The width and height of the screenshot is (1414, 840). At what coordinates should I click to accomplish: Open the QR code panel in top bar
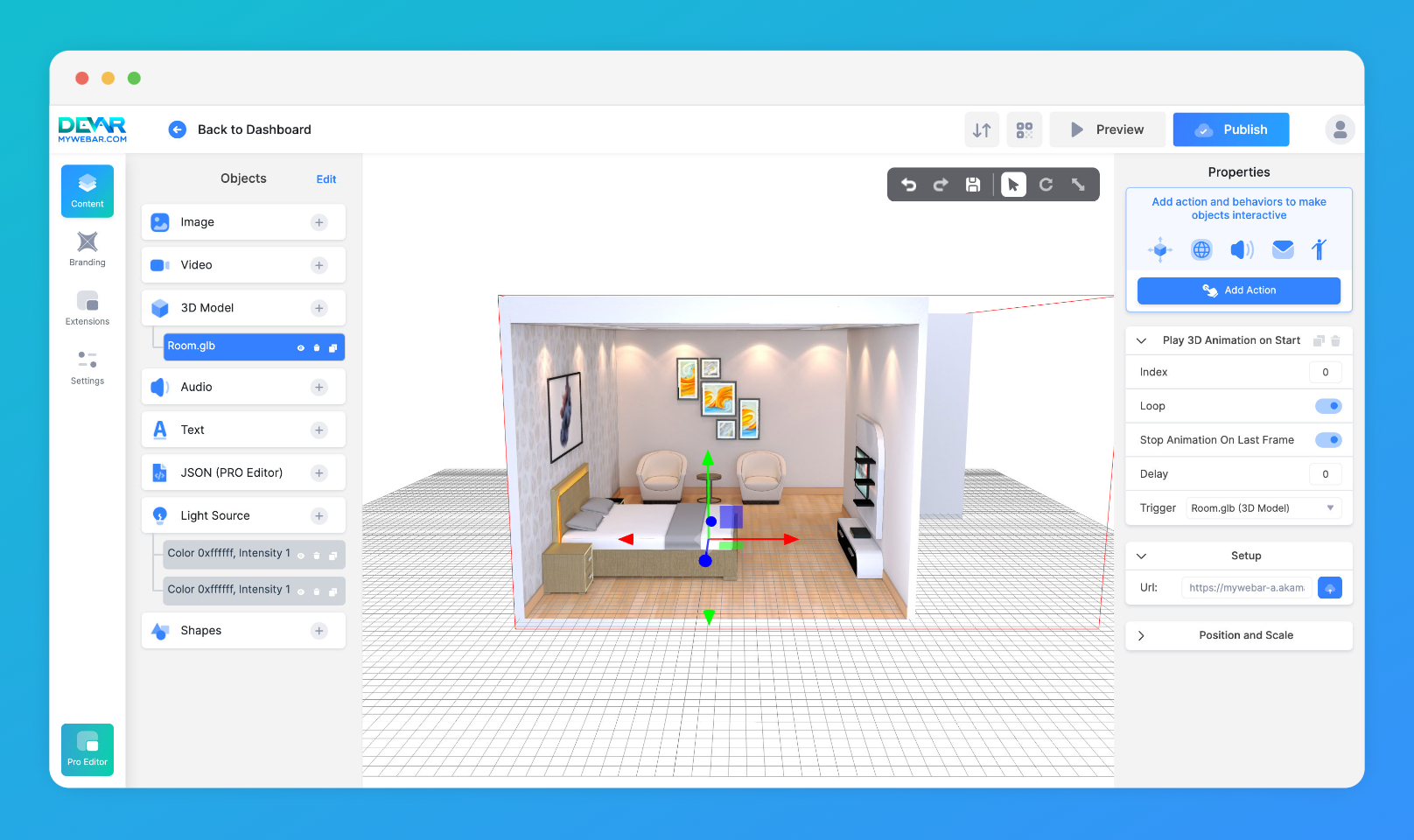coord(1024,129)
